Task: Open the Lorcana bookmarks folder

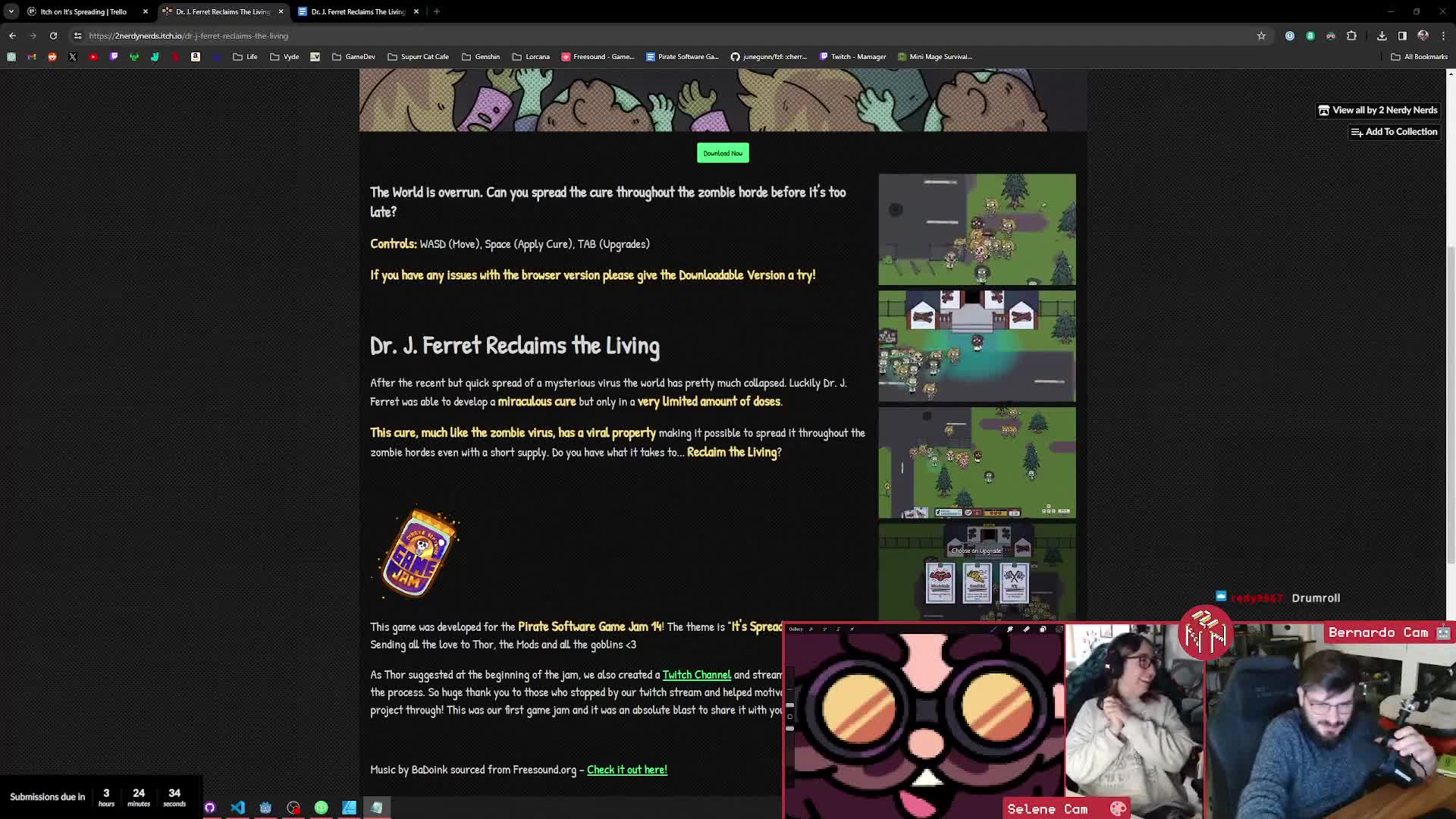Action: pos(531,57)
